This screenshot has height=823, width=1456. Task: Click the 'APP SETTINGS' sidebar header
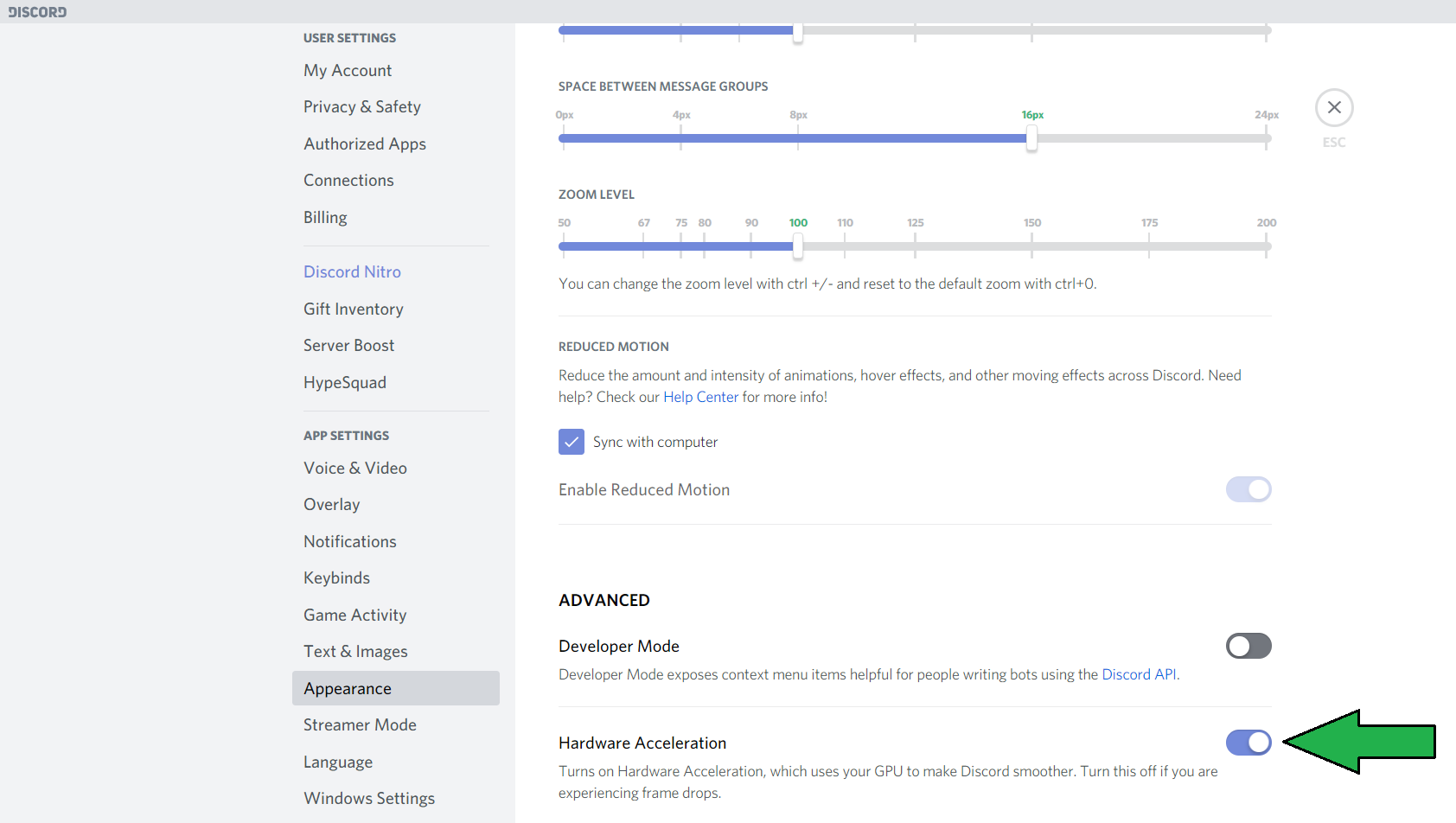346,436
